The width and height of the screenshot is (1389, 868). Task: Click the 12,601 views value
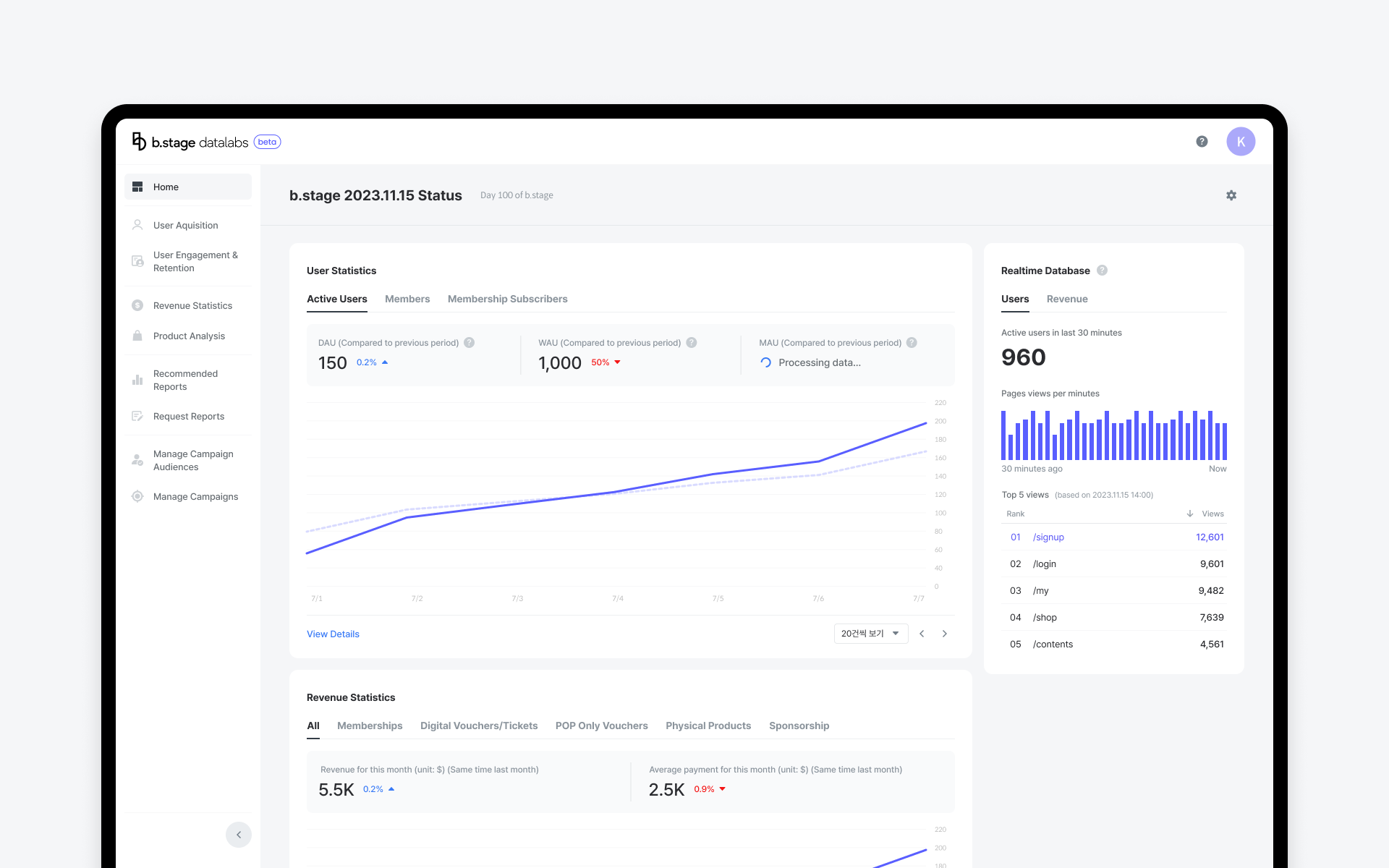pyautogui.click(x=1210, y=537)
